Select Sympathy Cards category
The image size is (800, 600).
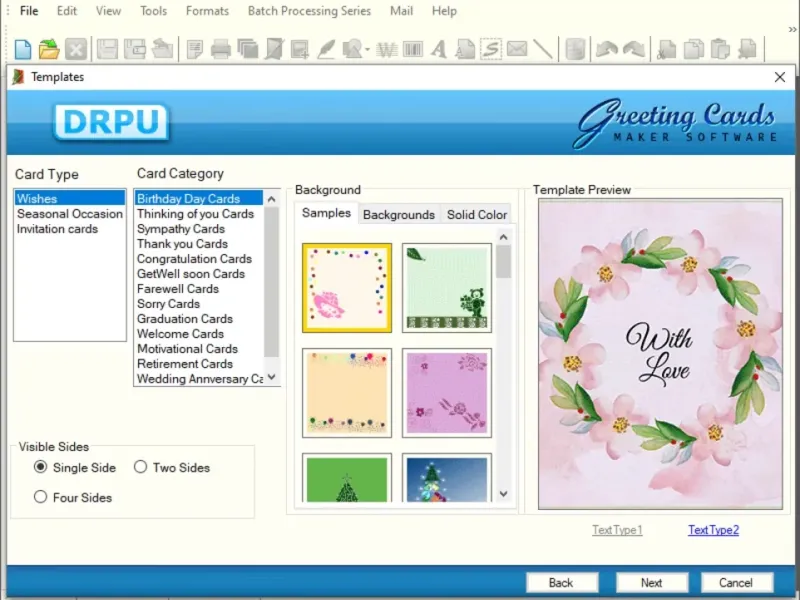tap(199, 229)
